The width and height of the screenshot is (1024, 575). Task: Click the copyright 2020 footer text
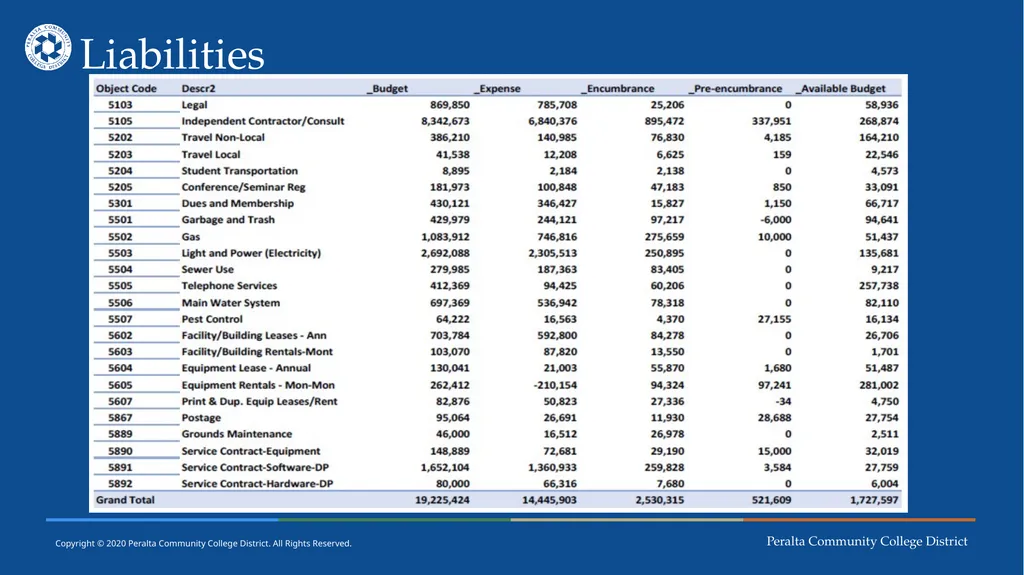click(x=203, y=543)
